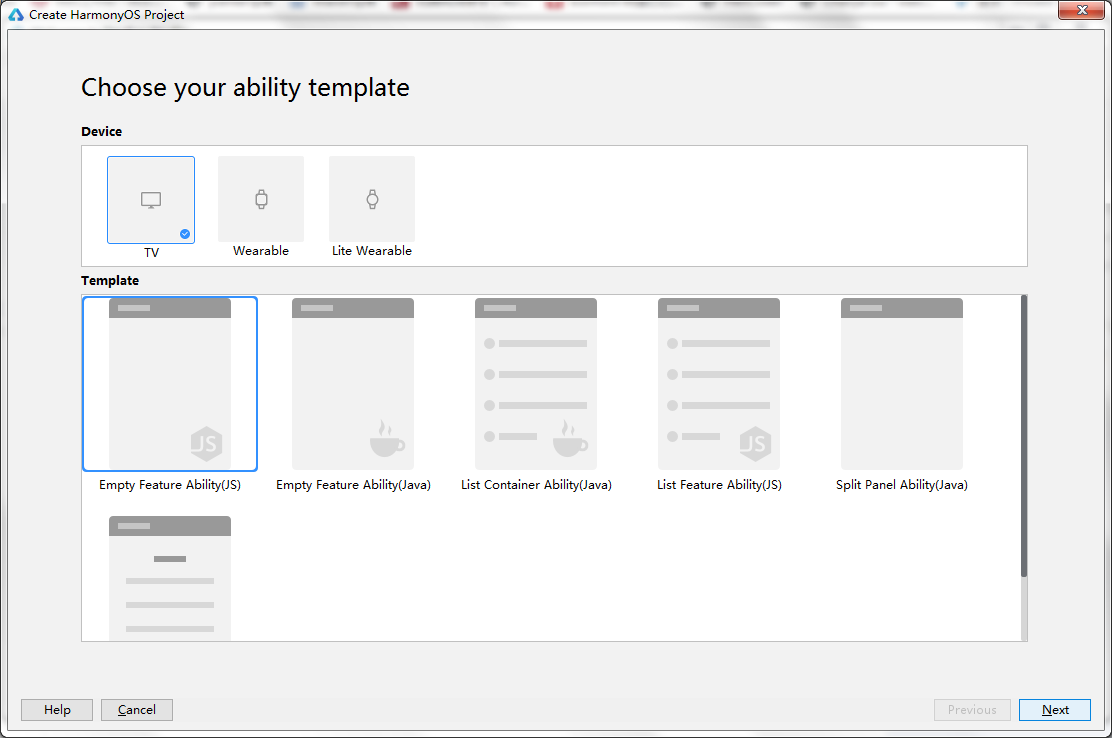Viewport: 1112px width, 738px height.
Task: Select the partially visible second-row template
Action: 170,578
